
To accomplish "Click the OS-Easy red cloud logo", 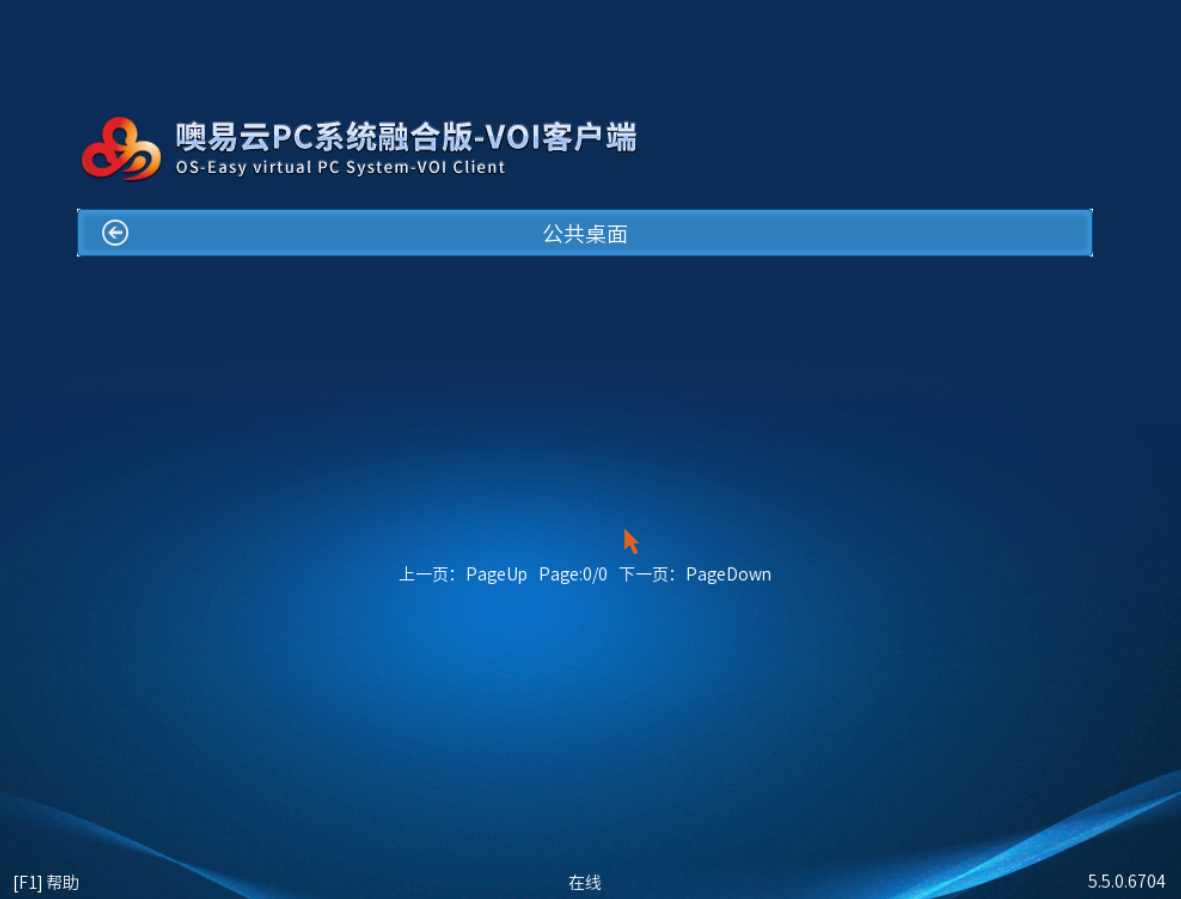I will pos(121,149).
